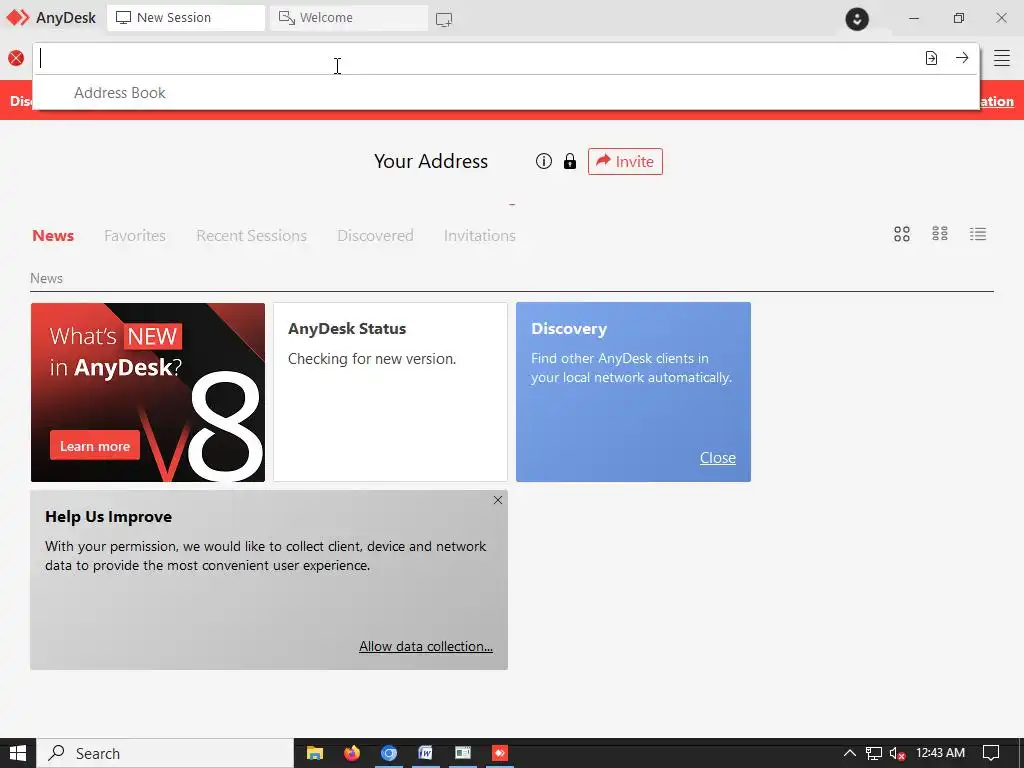This screenshot has height=768, width=1024.
Task: Click AnyDesk icon in taskbar
Action: point(500,753)
